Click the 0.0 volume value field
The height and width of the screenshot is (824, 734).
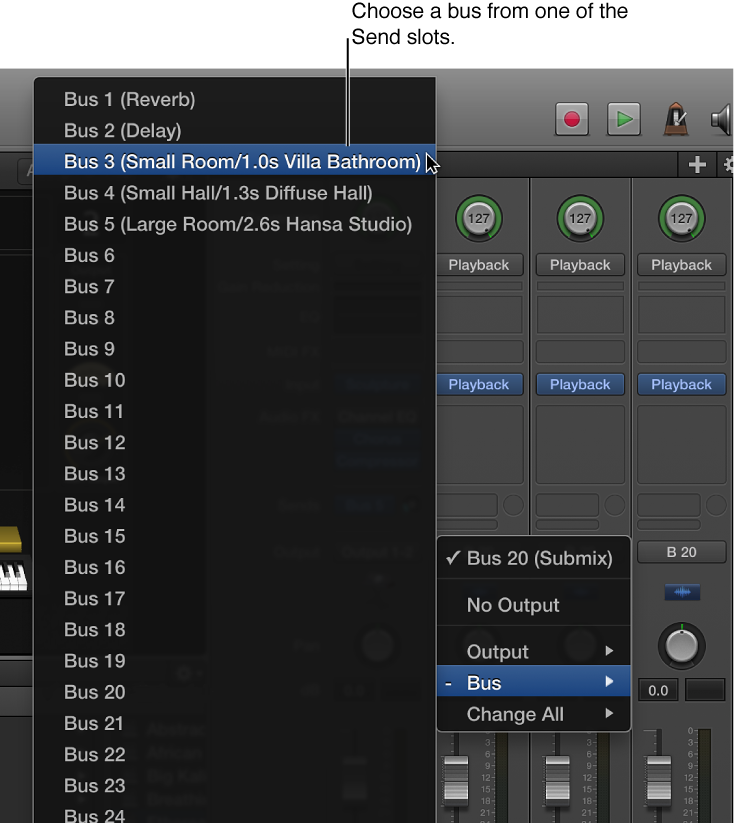click(658, 689)
